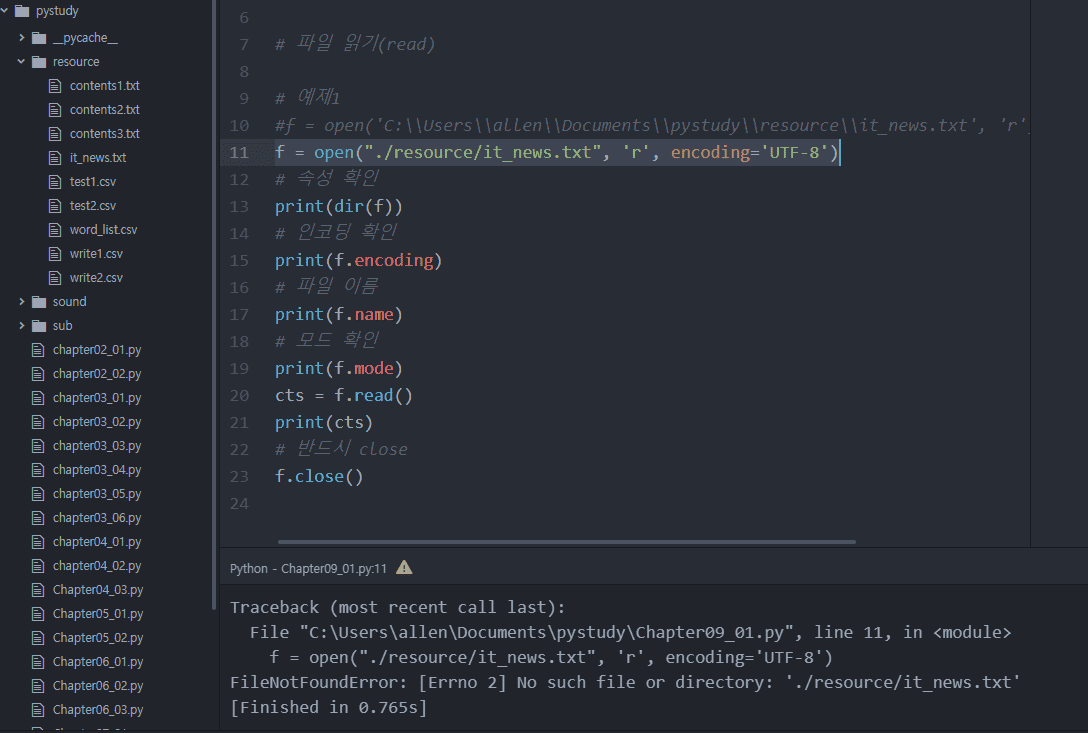
Task: Click the pystudy folder icon
Action: click(22, 10)
